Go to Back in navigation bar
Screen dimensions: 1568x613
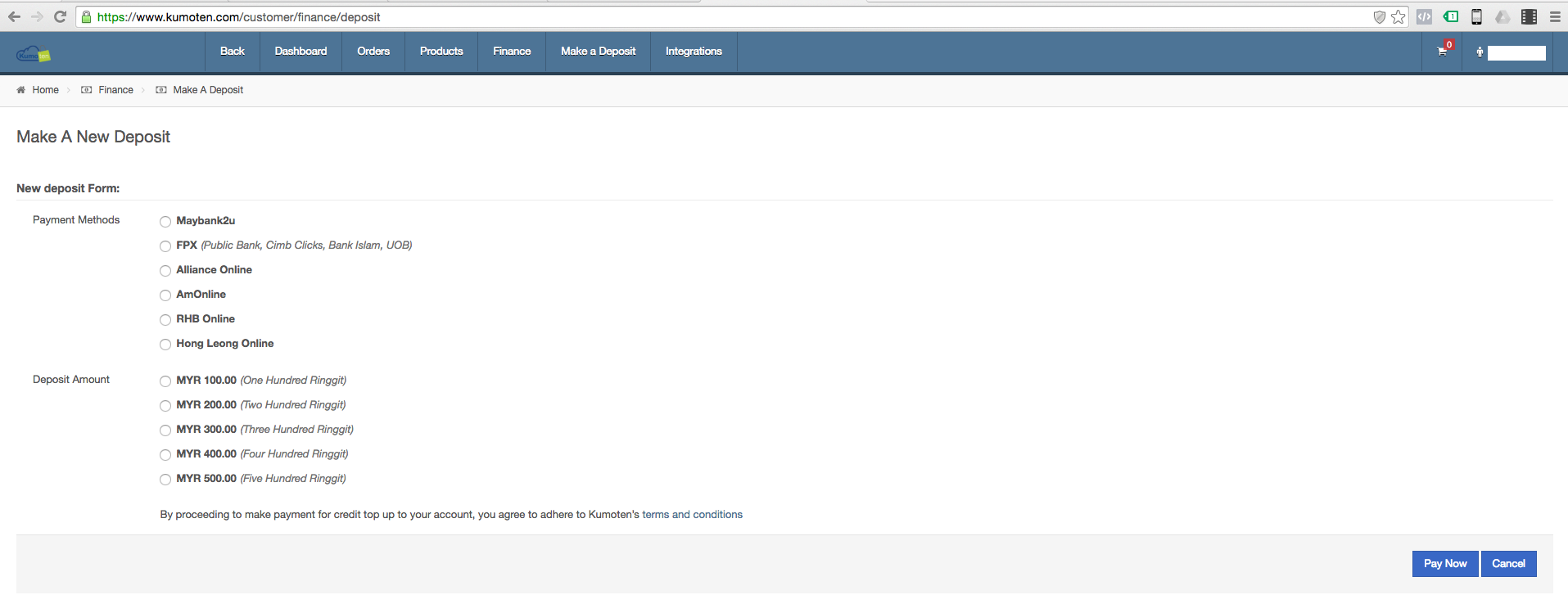[233, 52]
